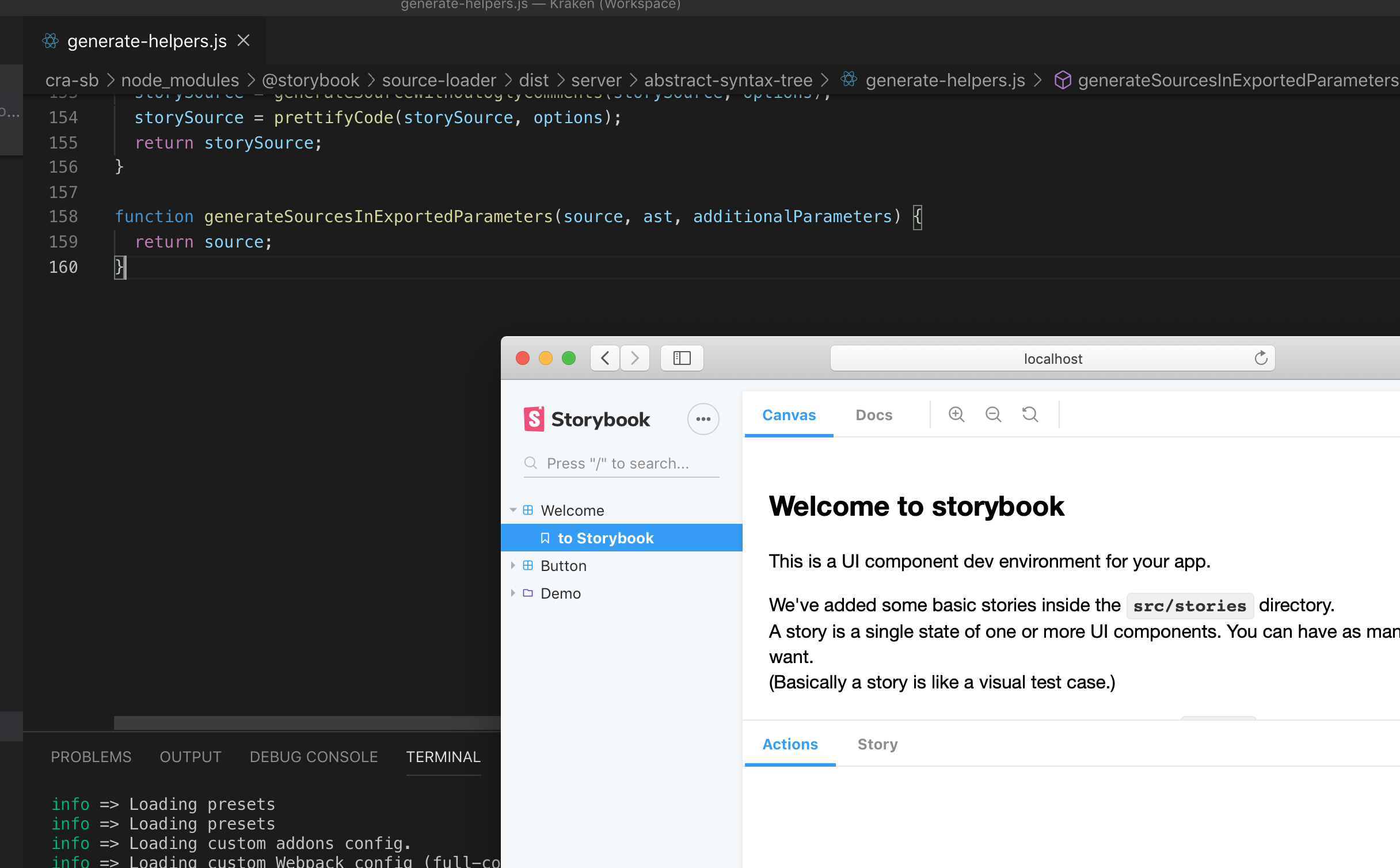This screenshot has height=868, width=1400.
Task: Click the symbol cube icon in the breadcrumb bar
Action: click(x=1062, y=80)
